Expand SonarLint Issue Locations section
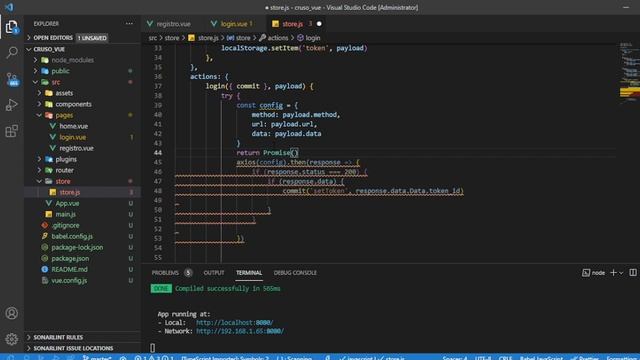640x360 pixels. [73, 348]
